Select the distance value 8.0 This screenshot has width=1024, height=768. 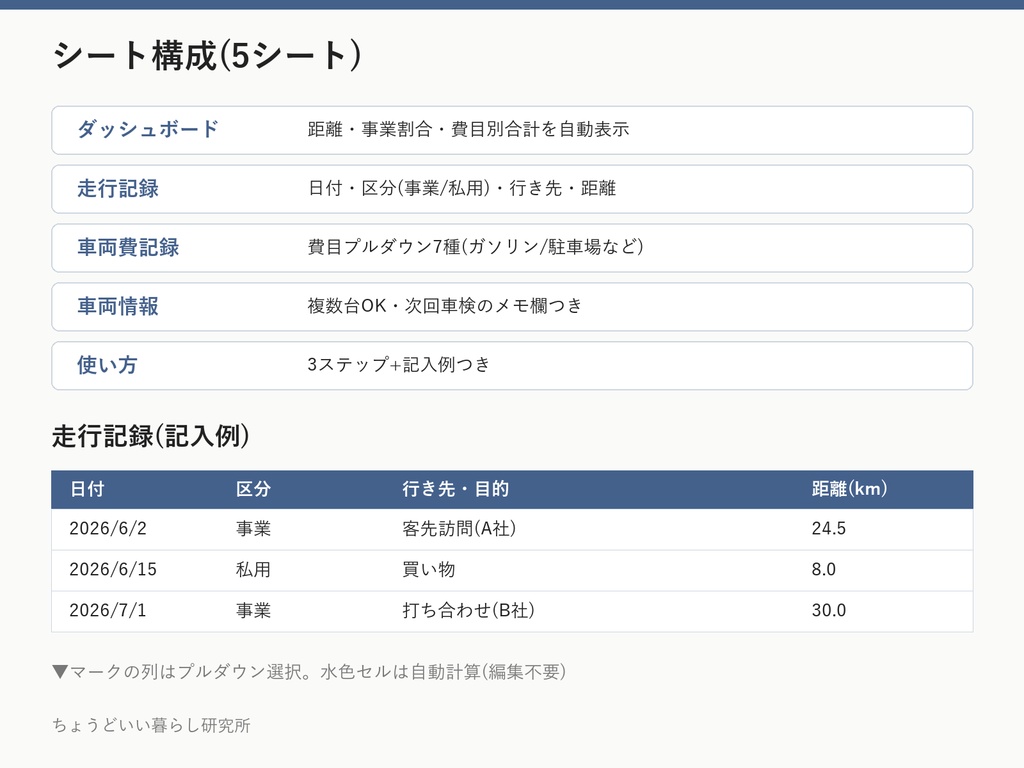[824, 569]
